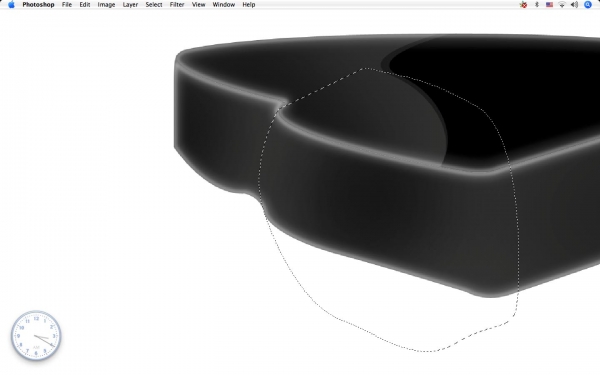The width and height of the screenshot is (600, 375).
Task: Open the Help menu
Action: (x=249, y=5)
